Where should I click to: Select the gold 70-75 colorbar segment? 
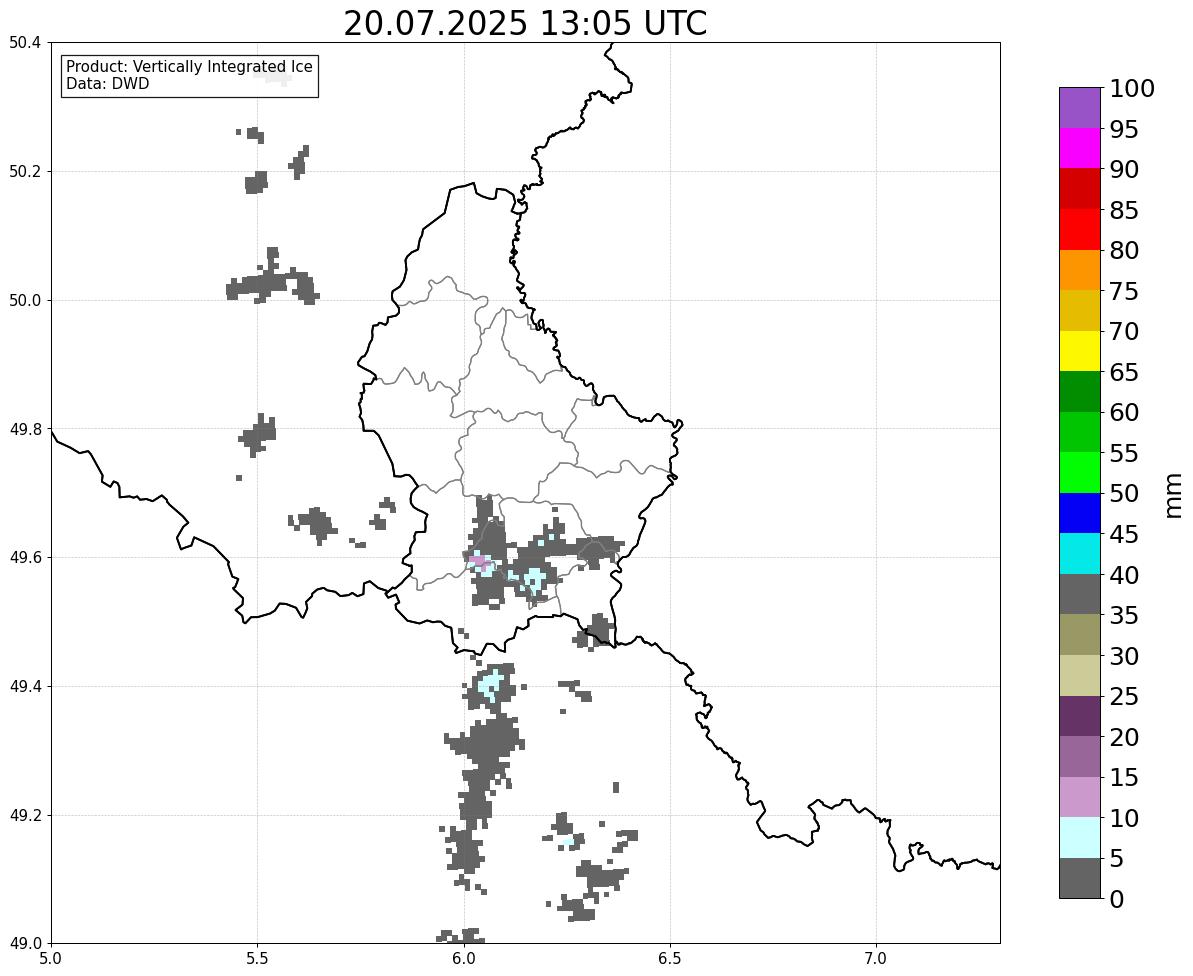click(1080, 310)
